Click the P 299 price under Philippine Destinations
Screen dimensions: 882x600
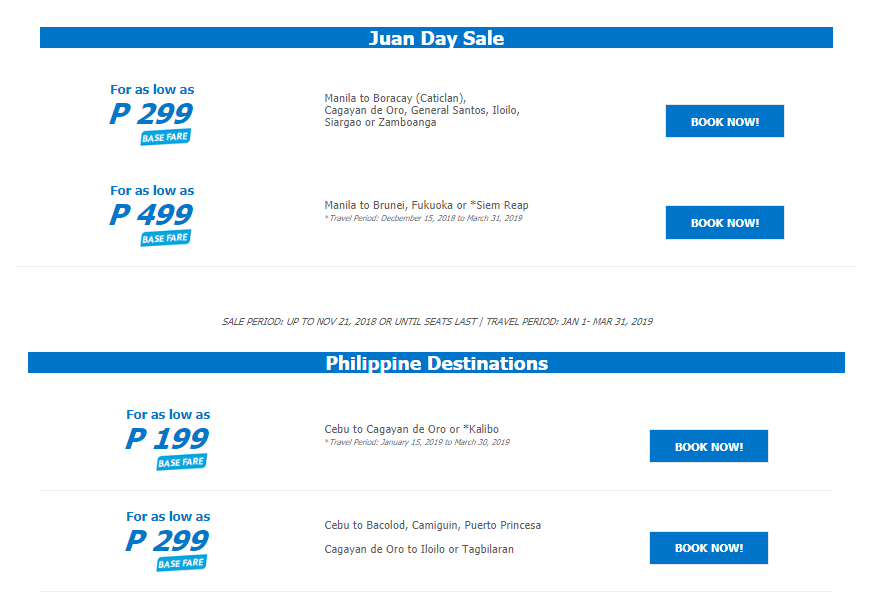tap(167, 540)
